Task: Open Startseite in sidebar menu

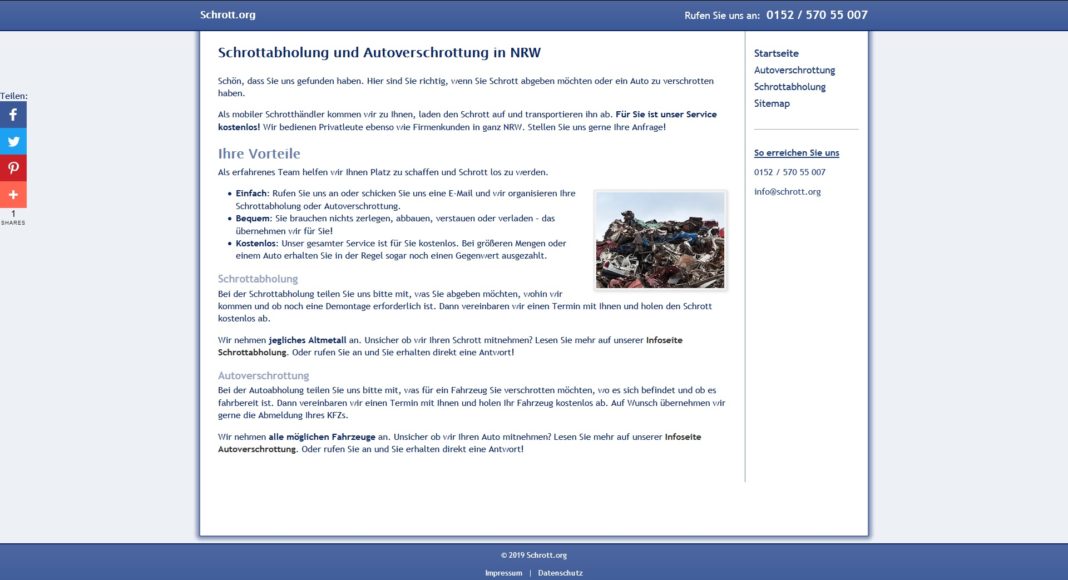Action: pos(776,53)
